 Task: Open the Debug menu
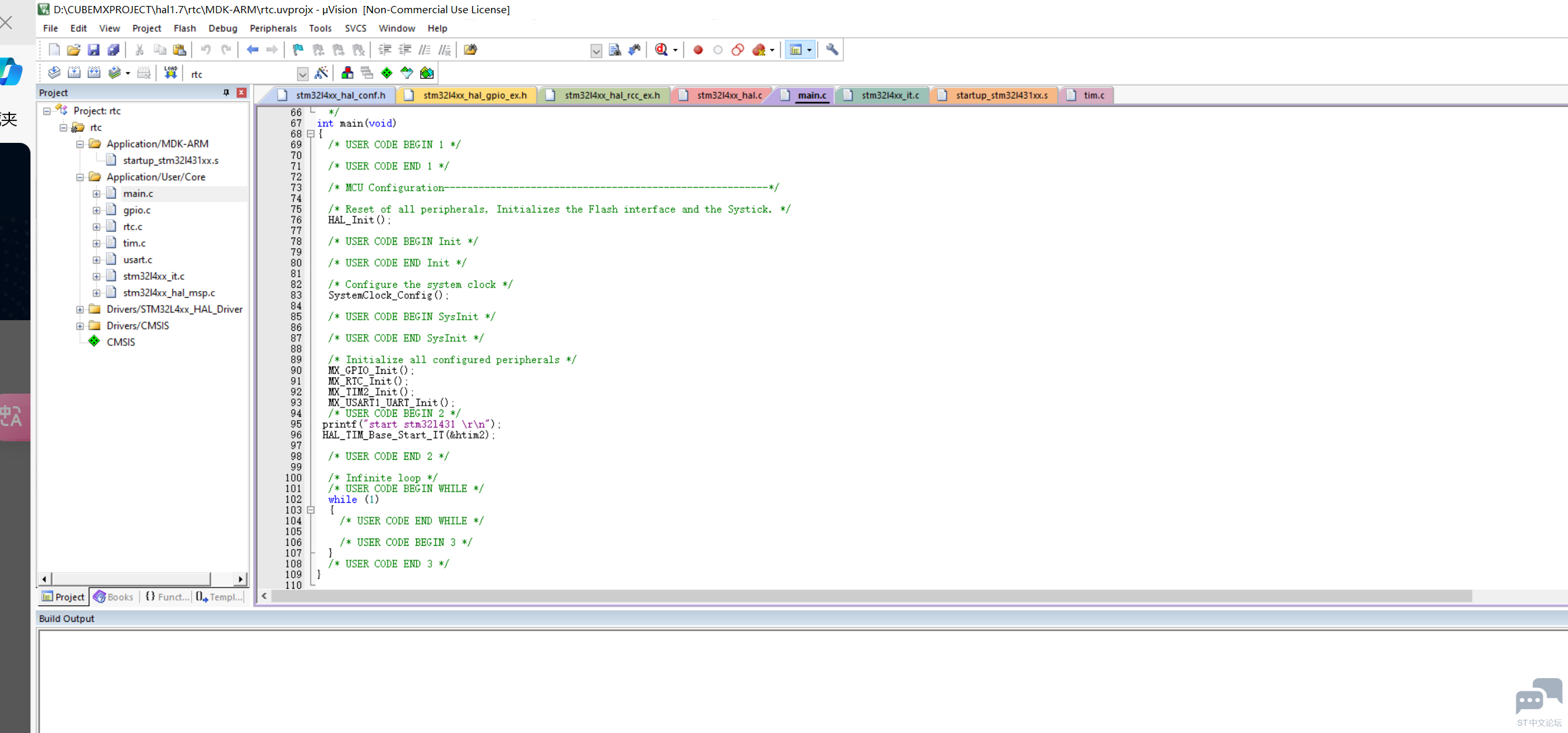click(x=222, y=28)
